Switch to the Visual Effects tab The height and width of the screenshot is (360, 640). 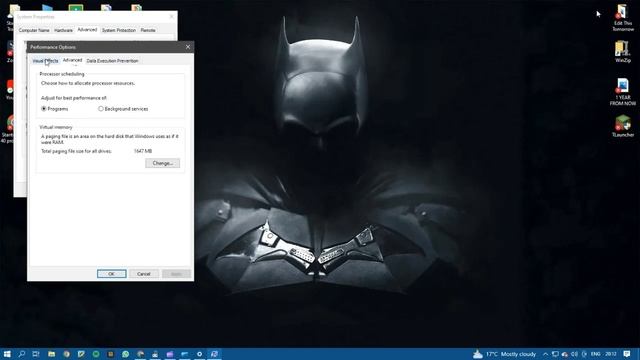pyautogui.click(x=45, y=61)
